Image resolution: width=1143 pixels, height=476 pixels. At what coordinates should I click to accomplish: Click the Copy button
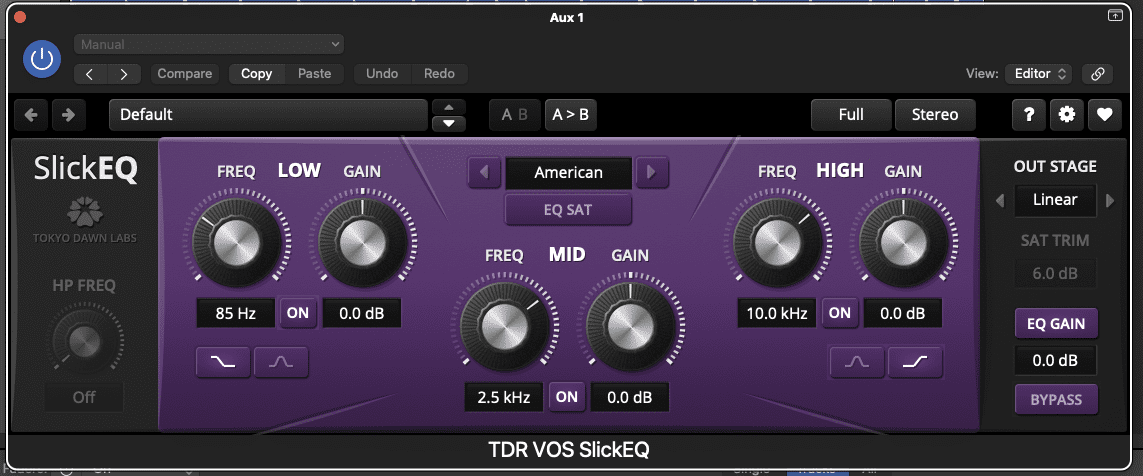pos(257,74)
